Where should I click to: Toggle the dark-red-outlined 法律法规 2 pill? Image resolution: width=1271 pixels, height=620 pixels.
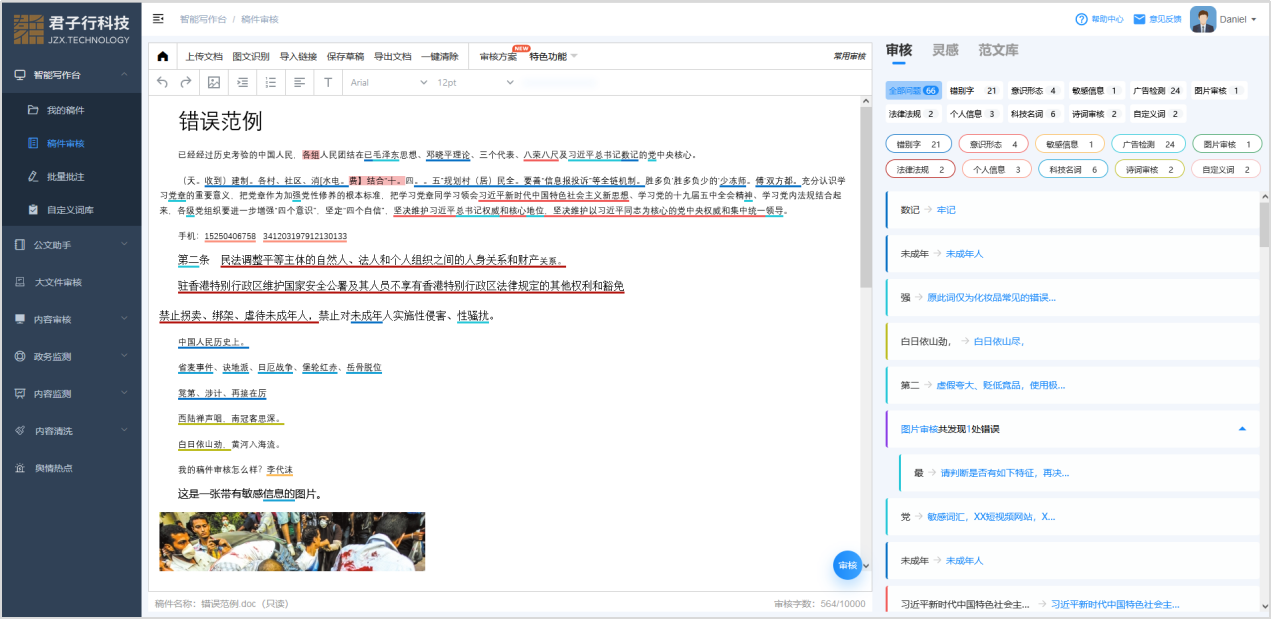[918, 170]
